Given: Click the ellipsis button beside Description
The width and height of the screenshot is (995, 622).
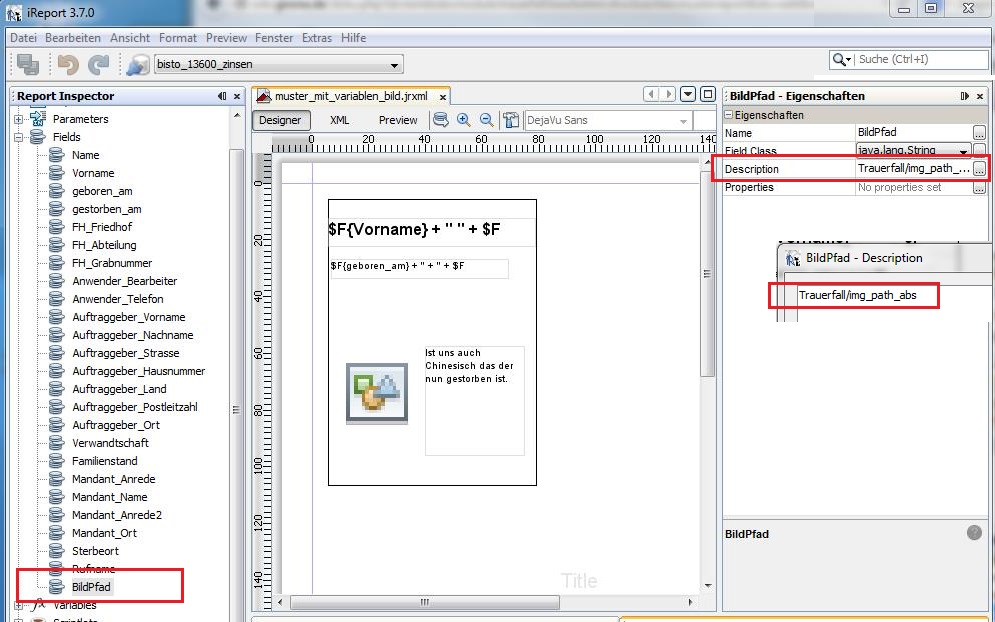Looking at the screenshot, I should (x=979, y=169).
